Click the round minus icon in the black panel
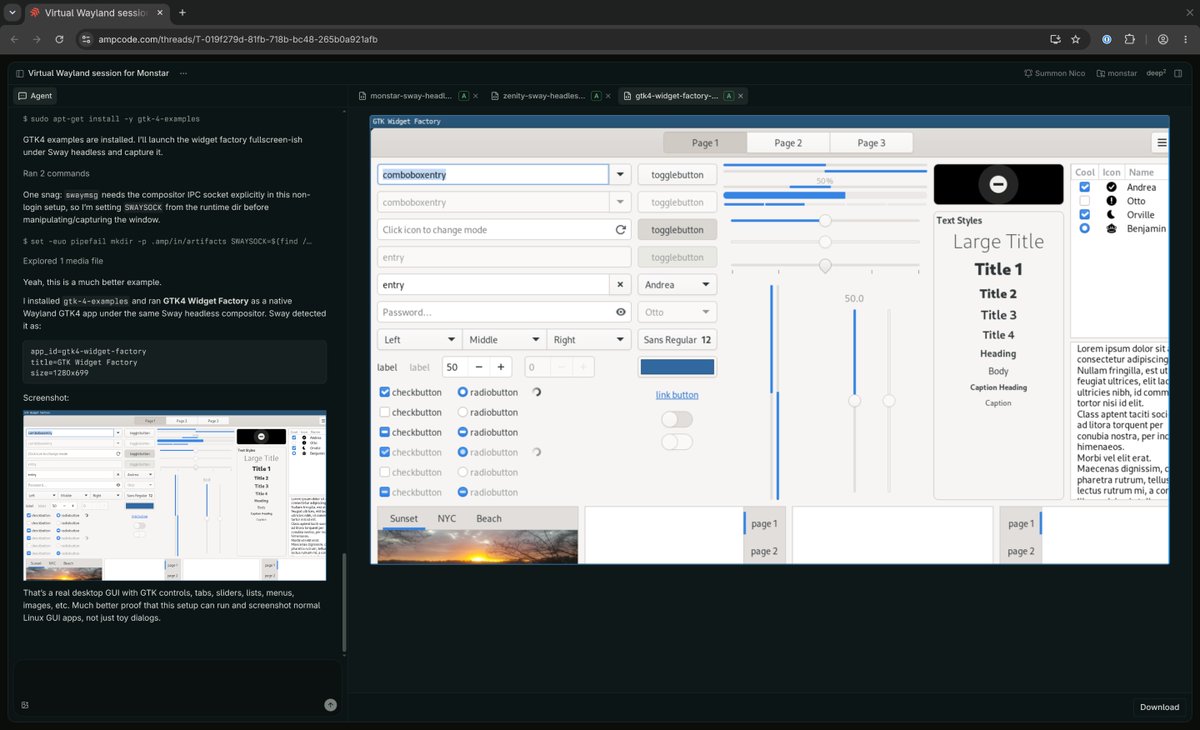Viewport: 1200px width, 730px height. point(997,184)
